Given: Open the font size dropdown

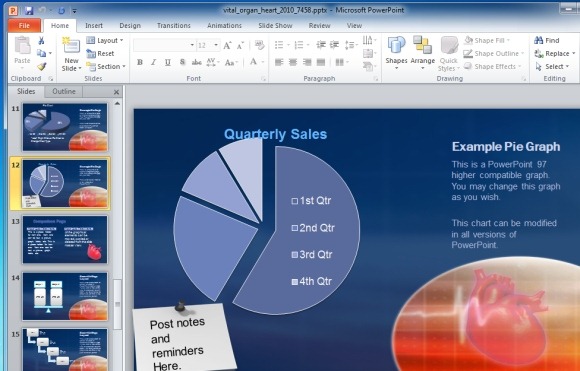Looking at the screenshot, I should tap(217, 45).
